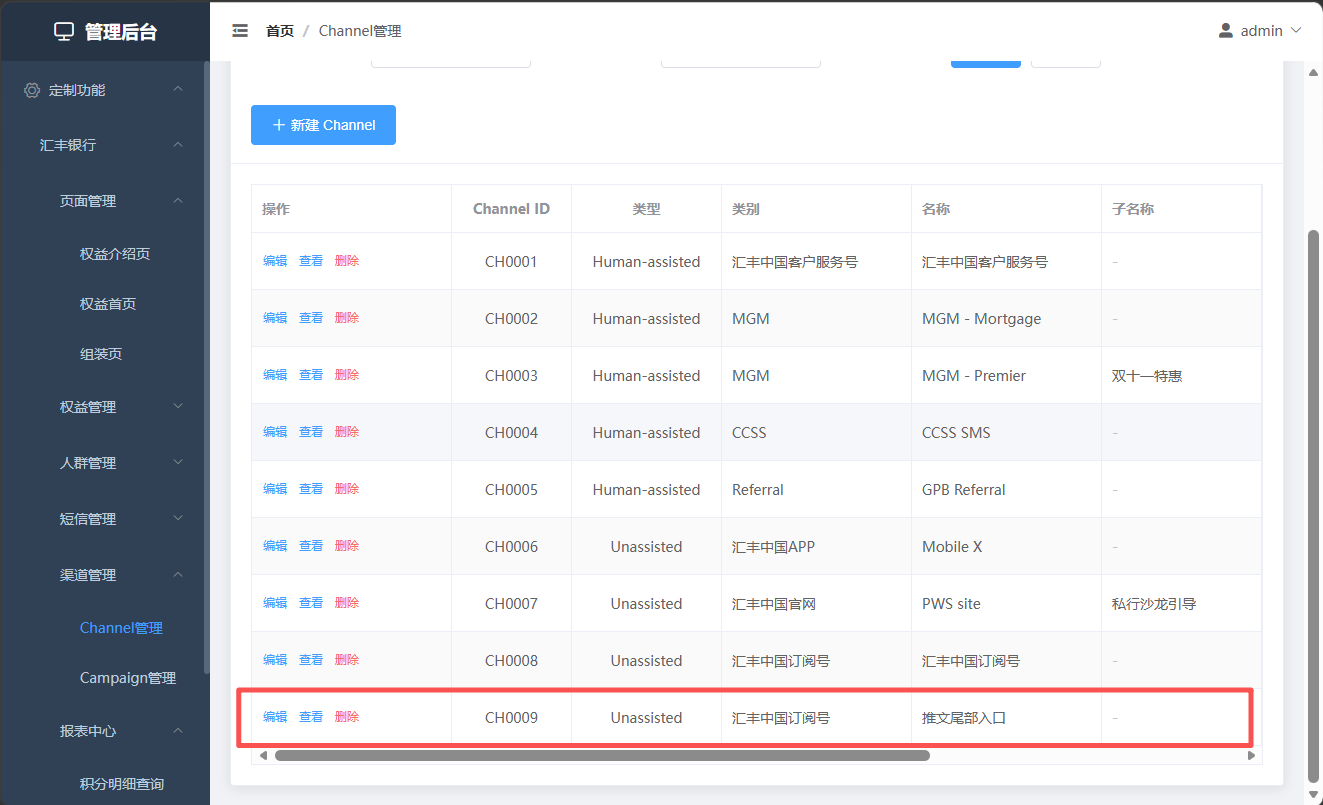Open 权益介绍页 in sidebar
The width and height of the screenshot is (1323, 805).
click(115, 254)
